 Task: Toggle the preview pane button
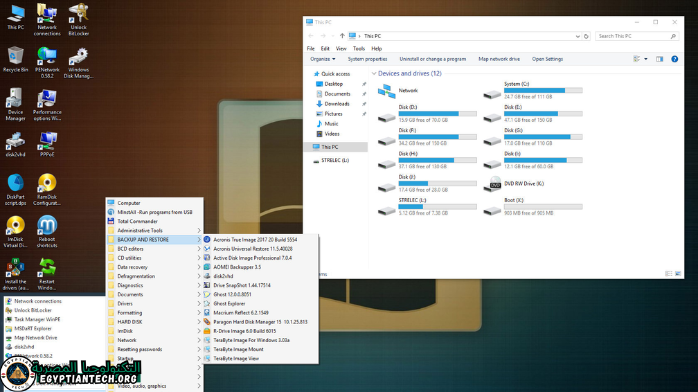[659, 59]
